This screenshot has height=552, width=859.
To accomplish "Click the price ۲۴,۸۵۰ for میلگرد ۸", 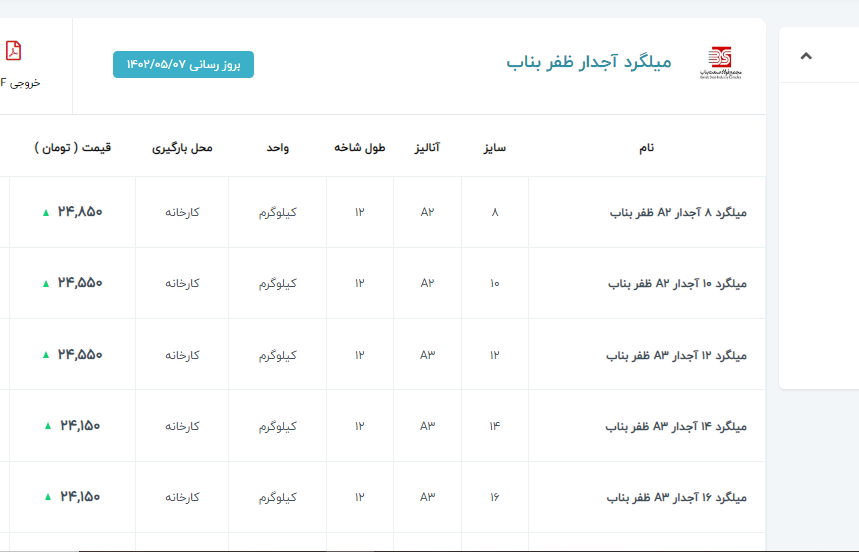I will [x=80, y=212].
